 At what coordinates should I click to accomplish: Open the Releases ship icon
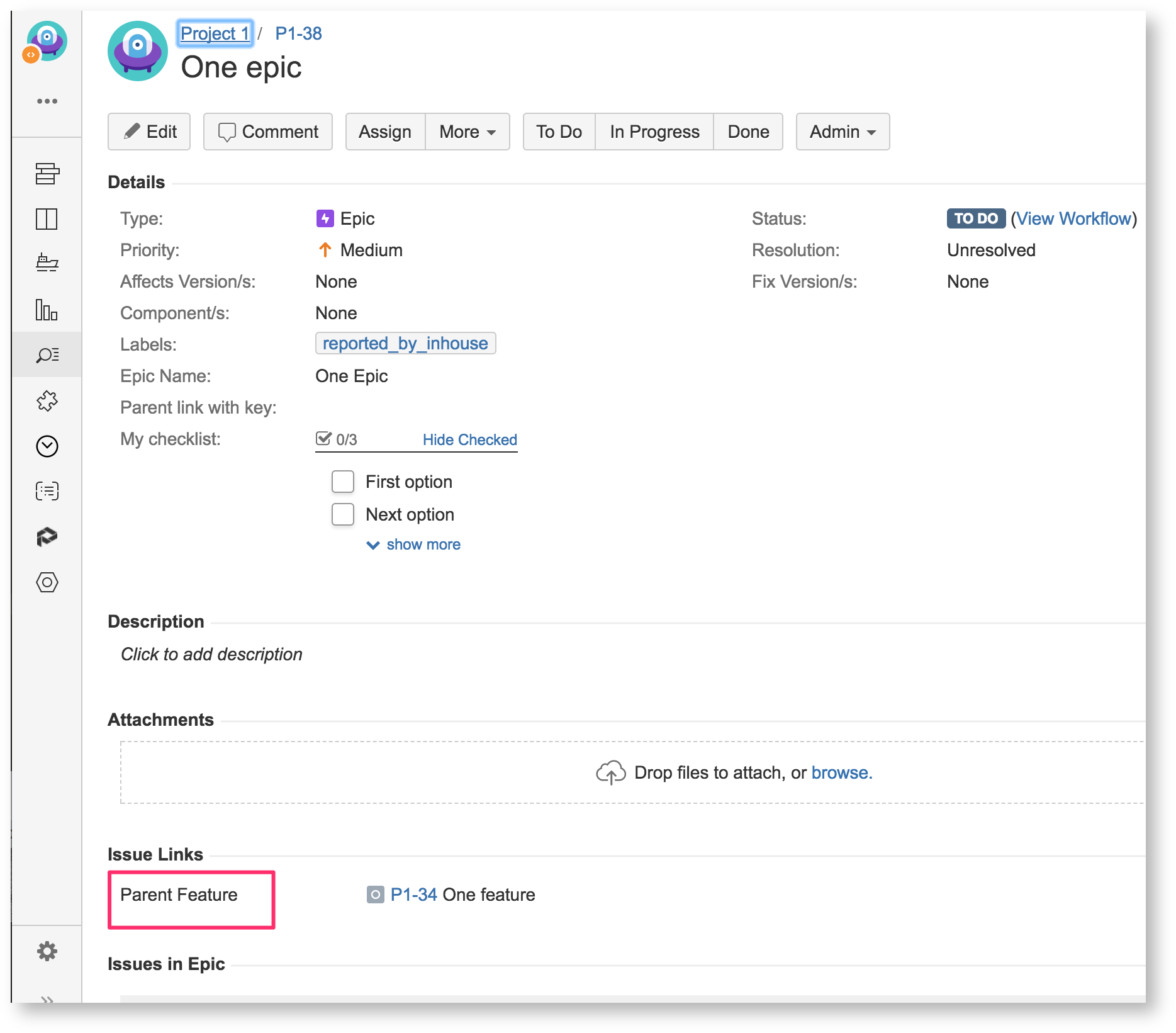(x=47, y=262)
